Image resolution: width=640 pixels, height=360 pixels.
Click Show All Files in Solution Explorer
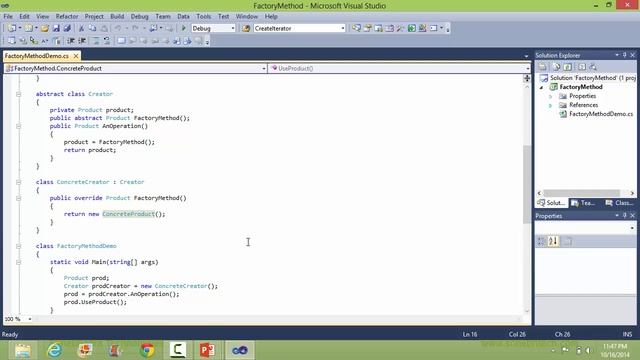(x=556, y=67)
